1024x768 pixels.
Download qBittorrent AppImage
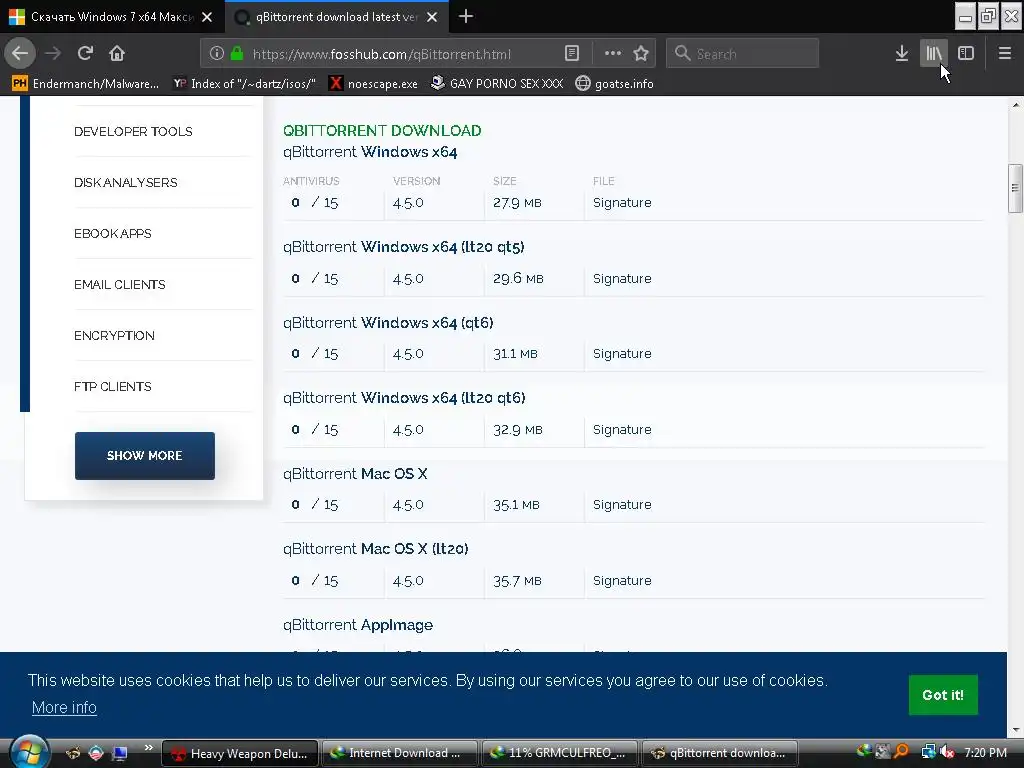point(358,625)
